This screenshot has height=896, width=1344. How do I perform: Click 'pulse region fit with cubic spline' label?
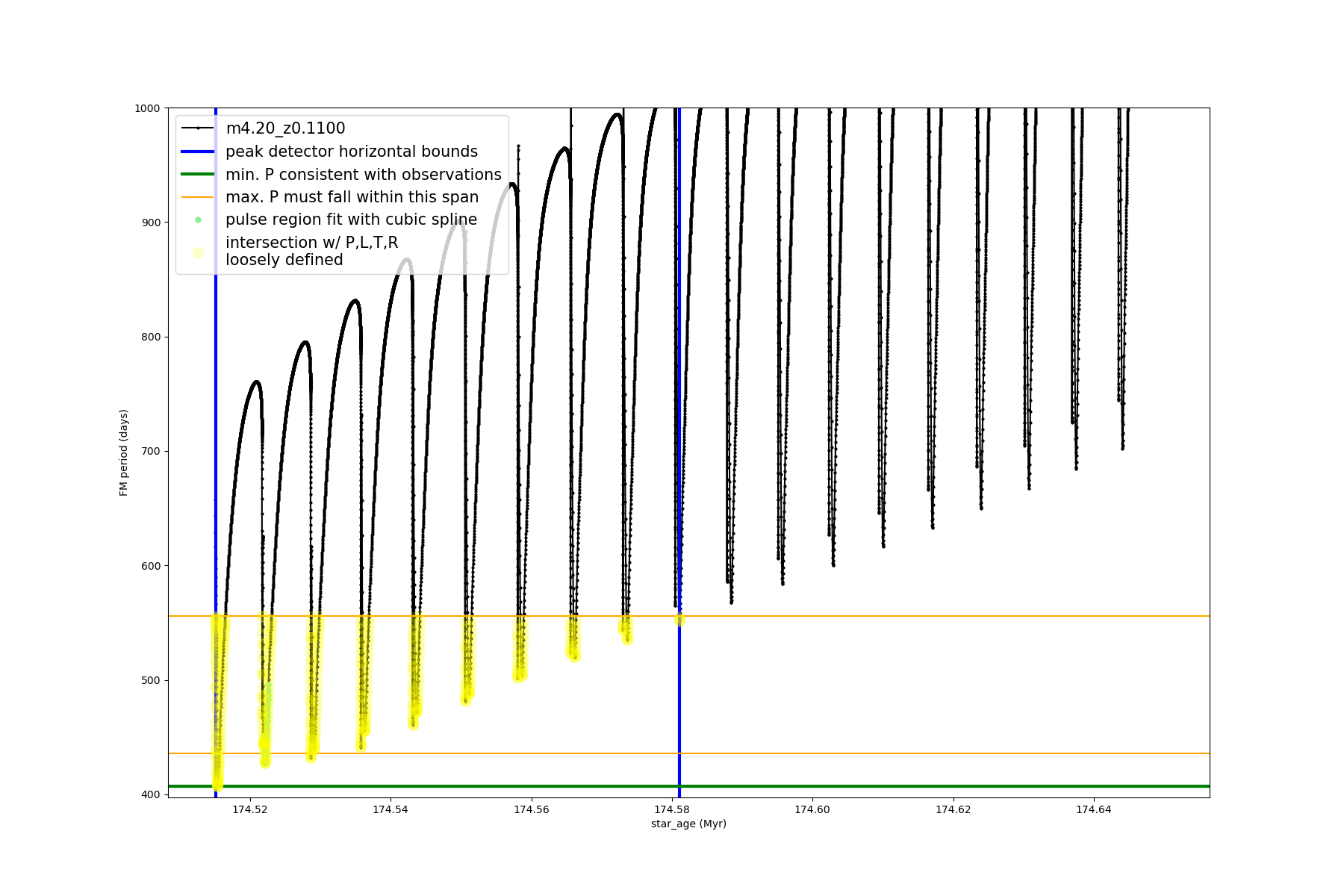[x=351, y=220]
